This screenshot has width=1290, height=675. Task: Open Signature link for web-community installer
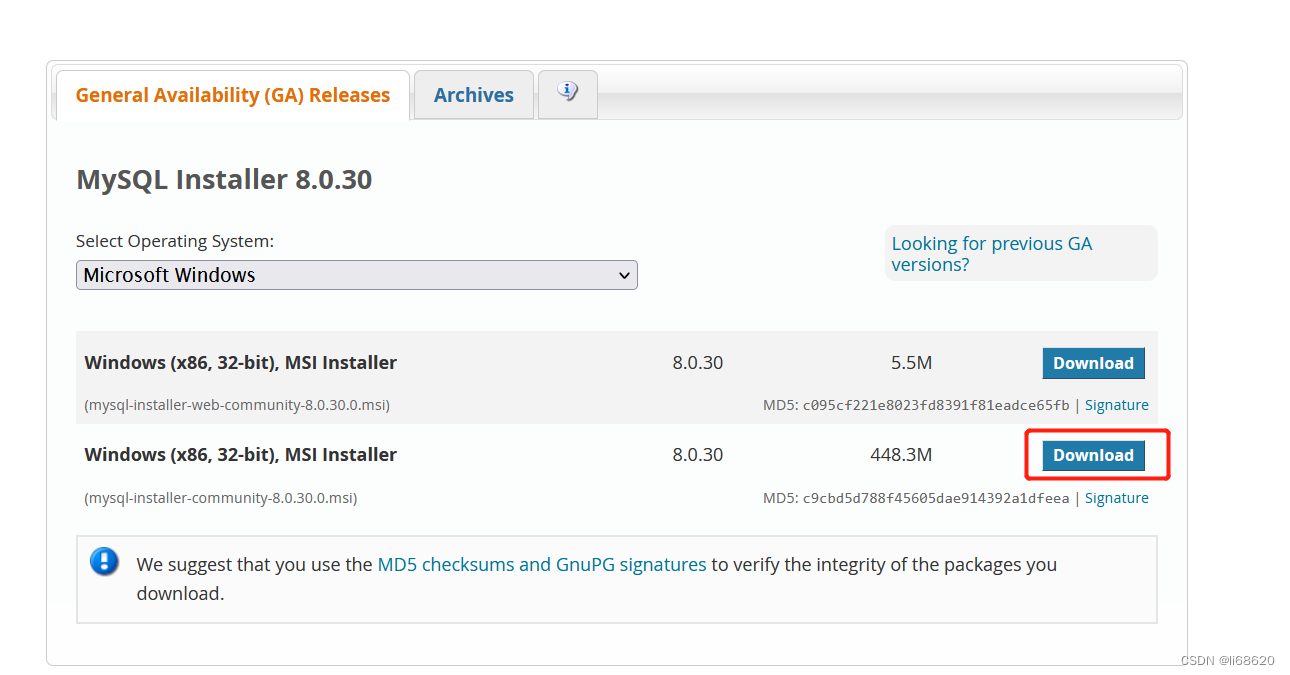[x=1116, y=405]
